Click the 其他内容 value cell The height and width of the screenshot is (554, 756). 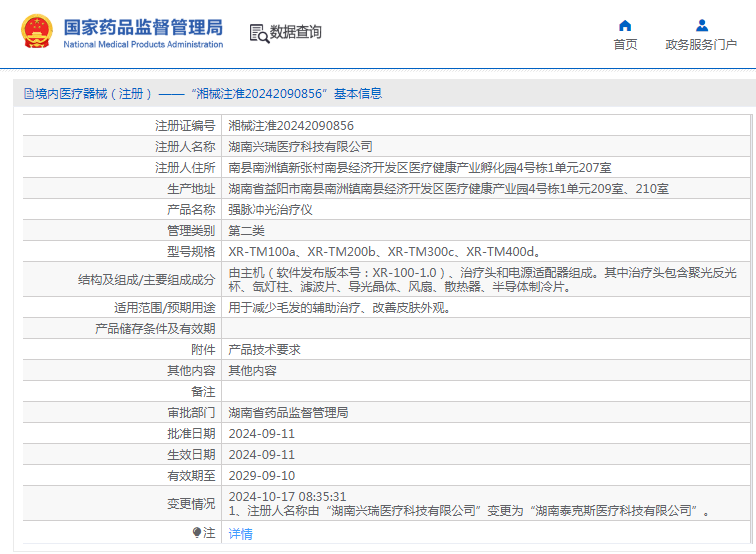click(252, 370)
